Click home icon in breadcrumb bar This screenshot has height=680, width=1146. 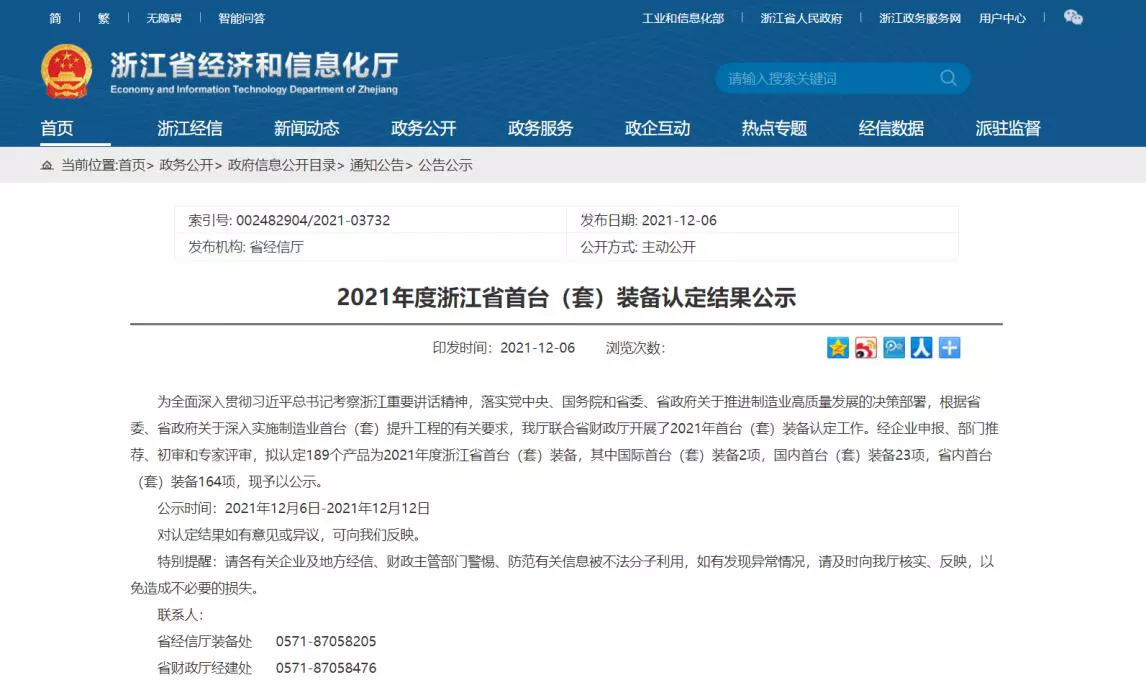46,165
